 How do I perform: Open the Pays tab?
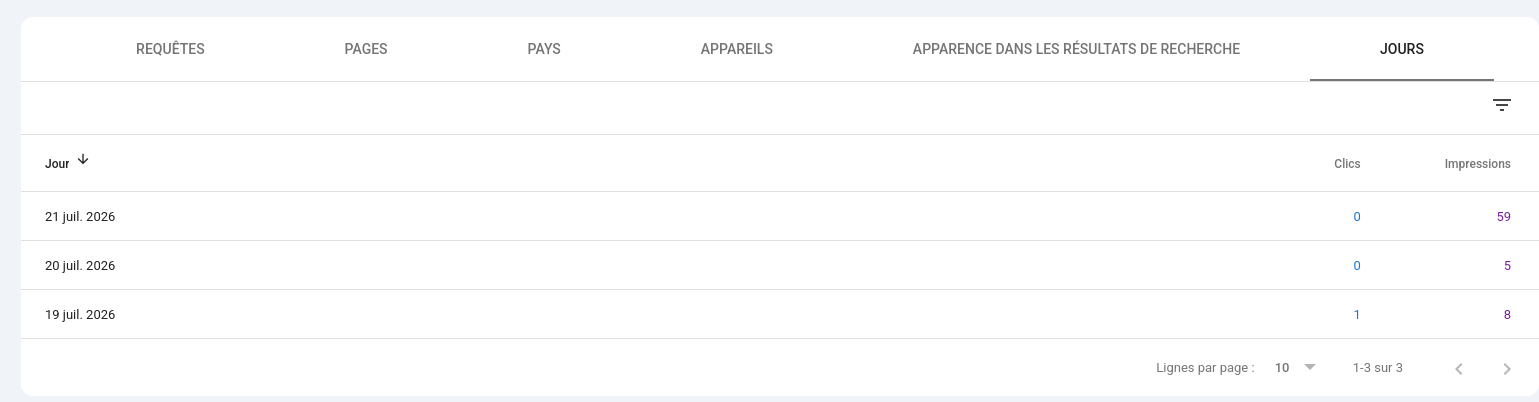point(544,49)
